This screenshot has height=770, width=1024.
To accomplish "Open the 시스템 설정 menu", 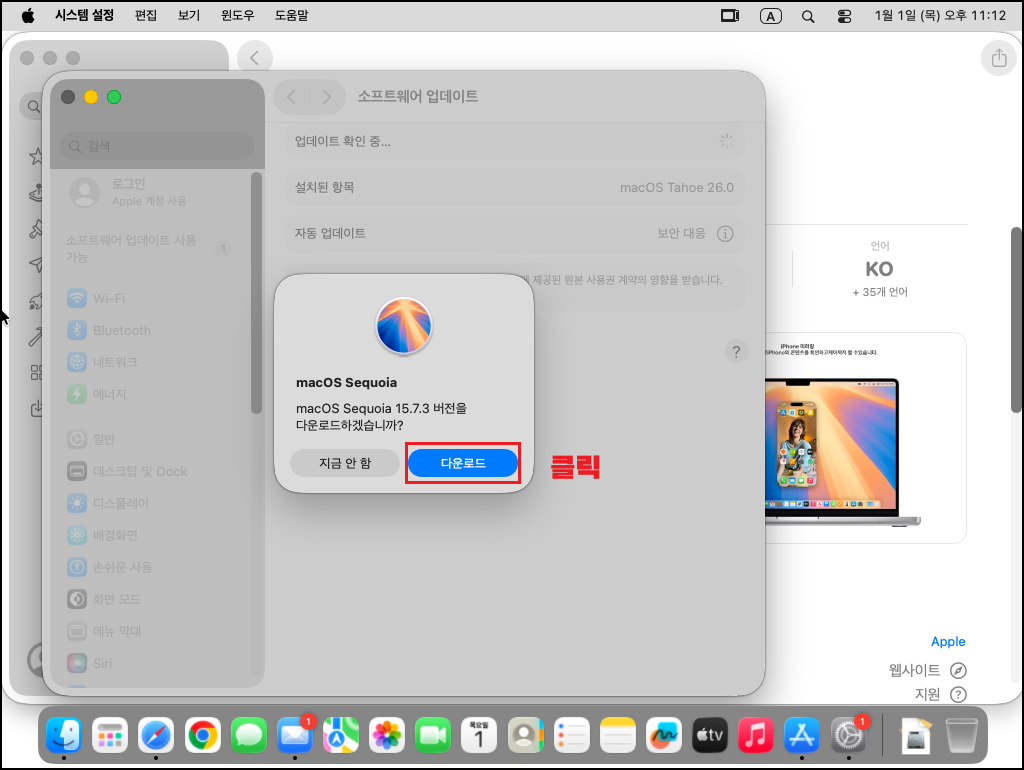I will pyautogui.click(x=84, y=15).
